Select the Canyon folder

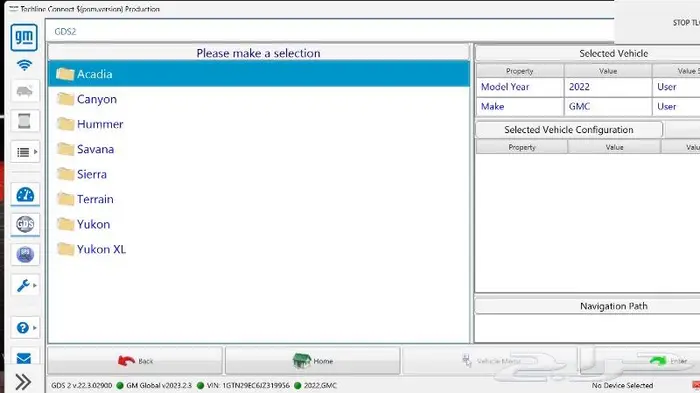point(259,99)
